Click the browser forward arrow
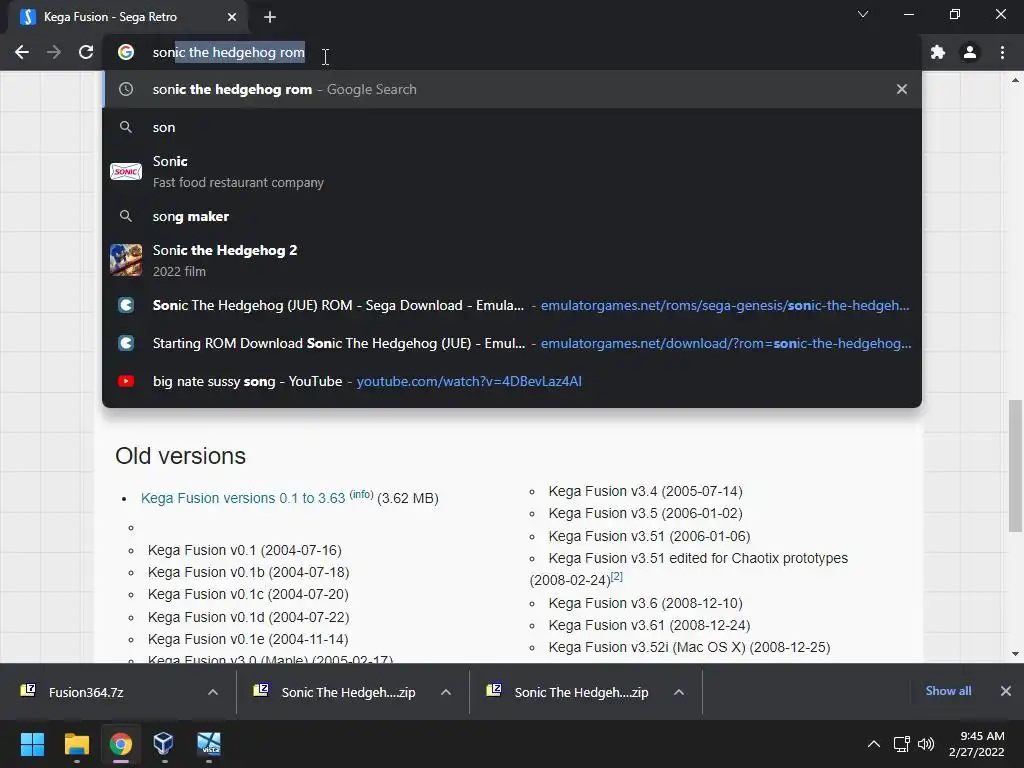1024x768 pixels. tap(54, 52)
